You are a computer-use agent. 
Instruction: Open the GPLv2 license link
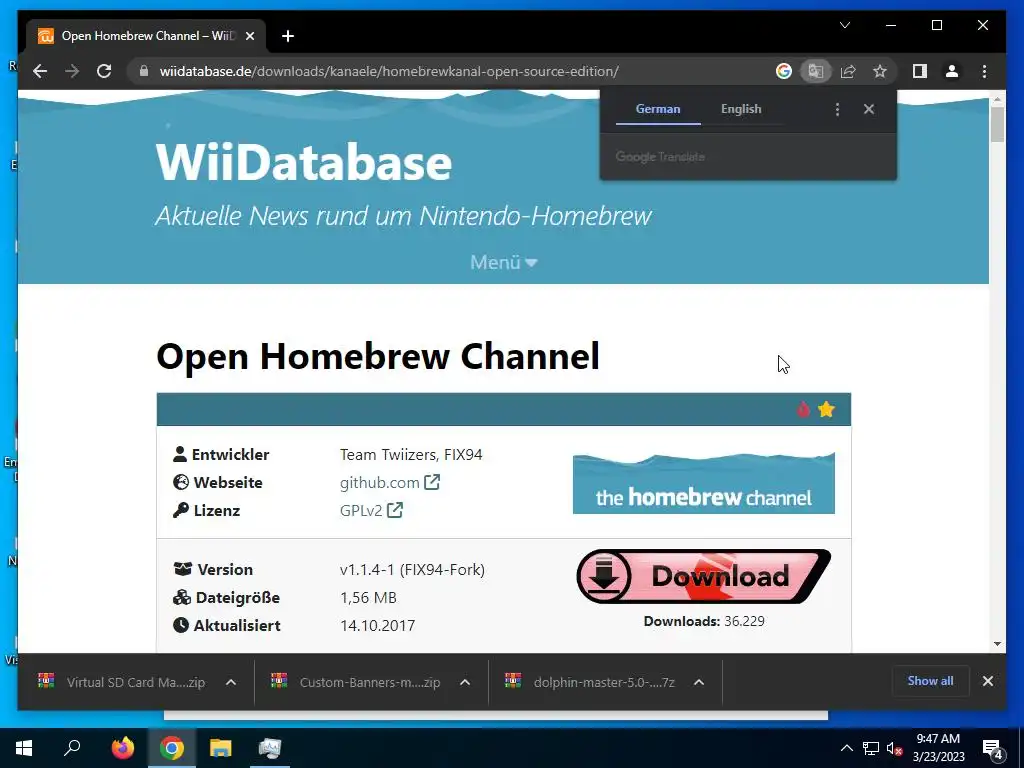point(371,510)
